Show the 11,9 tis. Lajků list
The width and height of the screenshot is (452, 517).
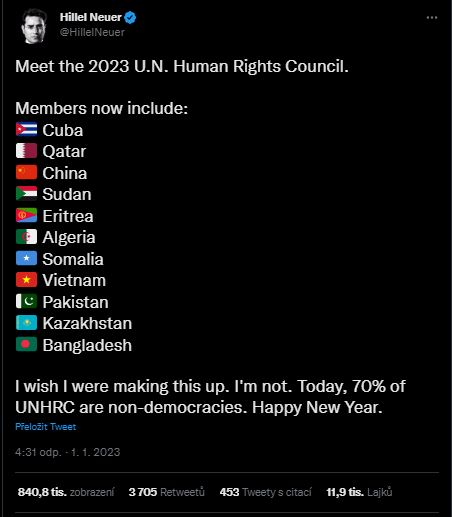359,492
